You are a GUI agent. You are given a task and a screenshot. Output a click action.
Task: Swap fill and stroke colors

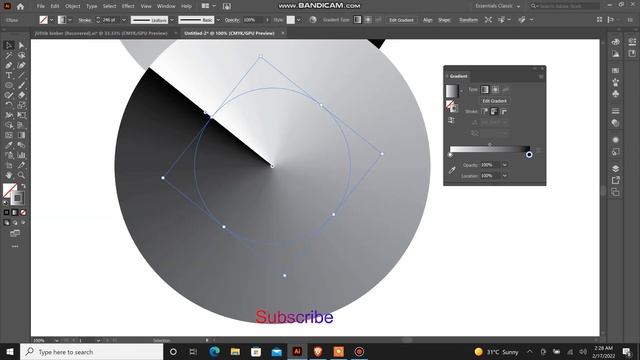click(23, 186)
